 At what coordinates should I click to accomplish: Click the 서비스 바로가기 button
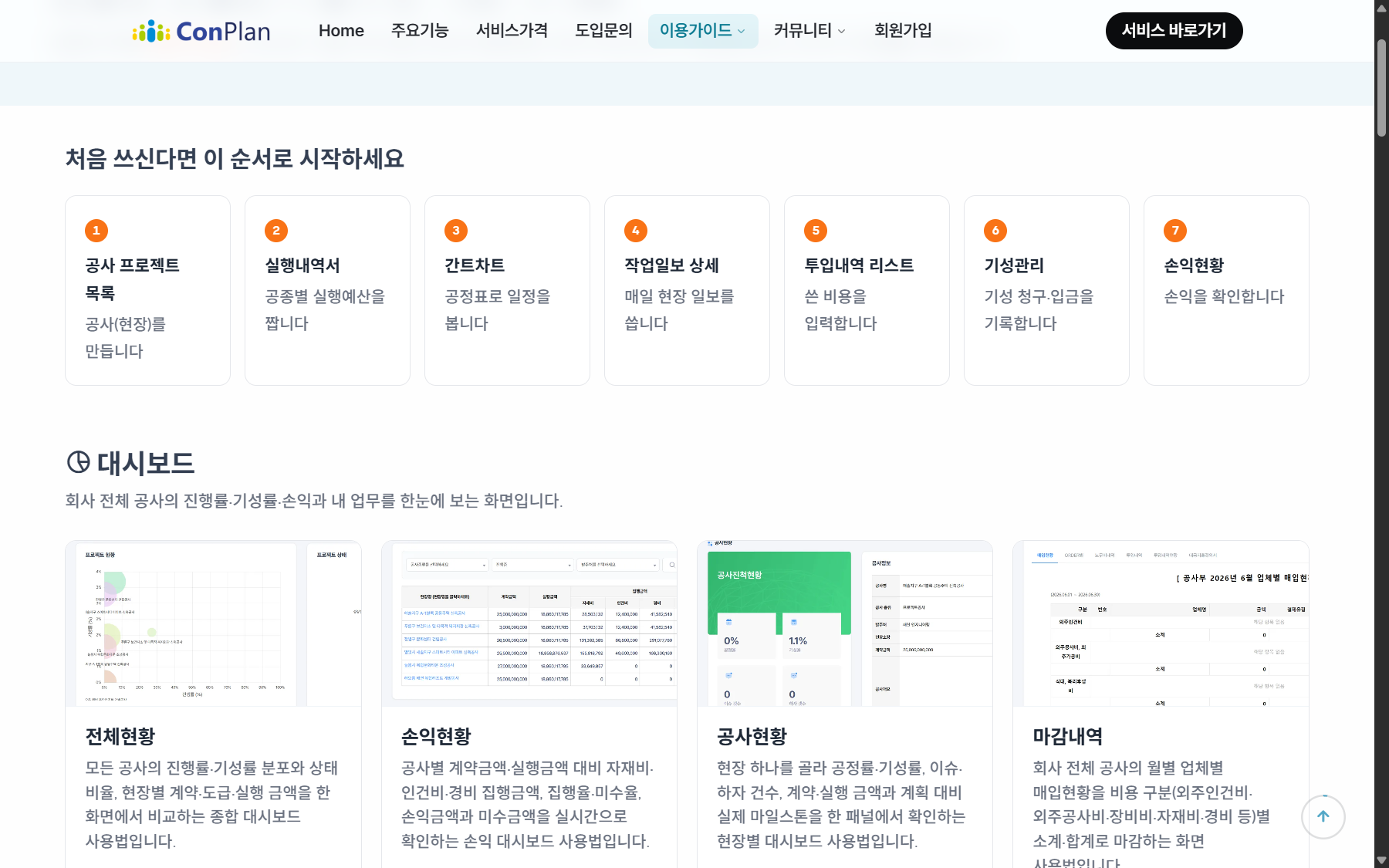click(1174, 31)
